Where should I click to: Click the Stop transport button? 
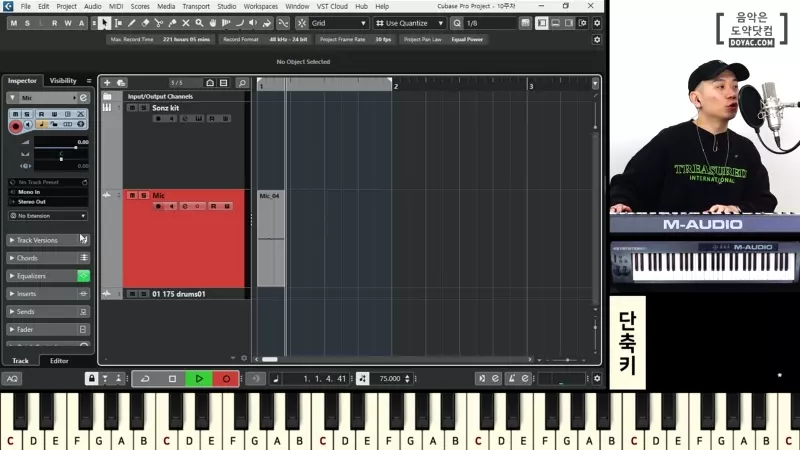[x=172, y=379]
